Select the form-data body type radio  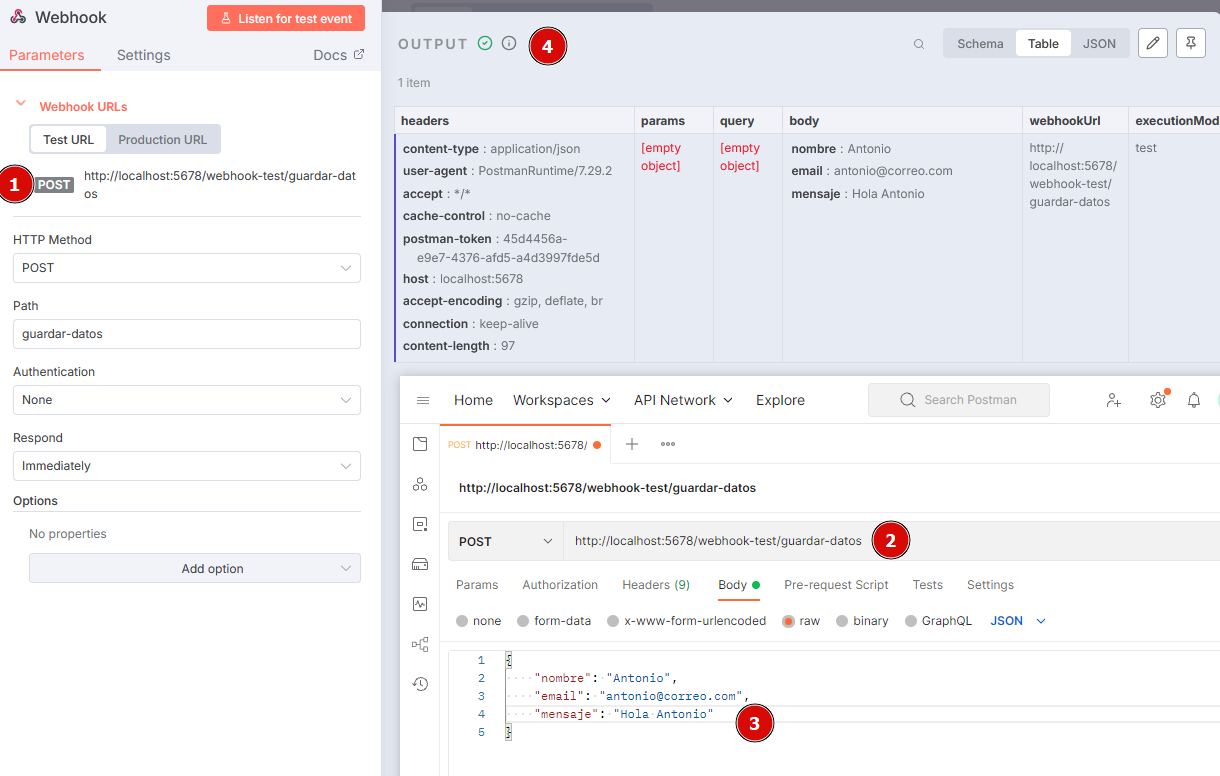coord(523,621)
